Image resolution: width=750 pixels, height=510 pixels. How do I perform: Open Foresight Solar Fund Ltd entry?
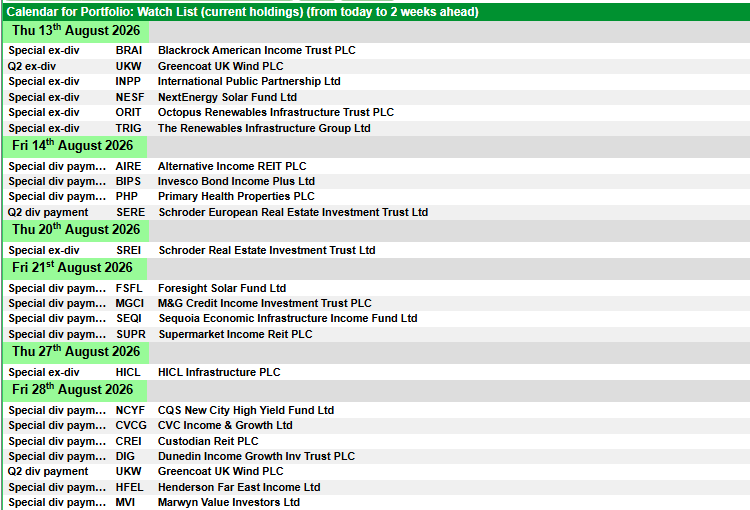pos(222,288)
